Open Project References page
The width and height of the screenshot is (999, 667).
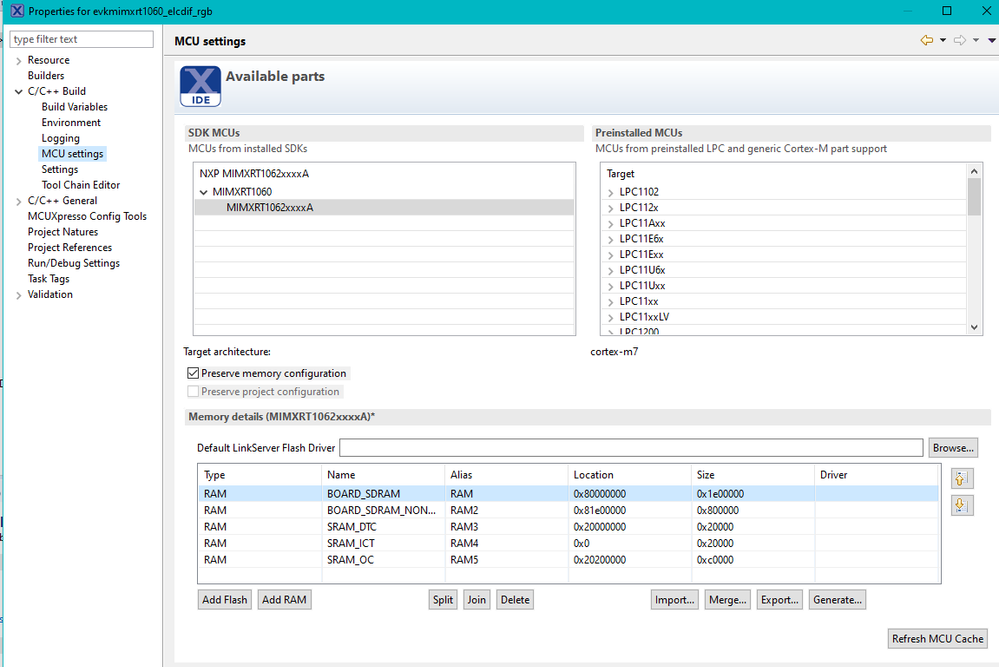click(x=69, y=247)
